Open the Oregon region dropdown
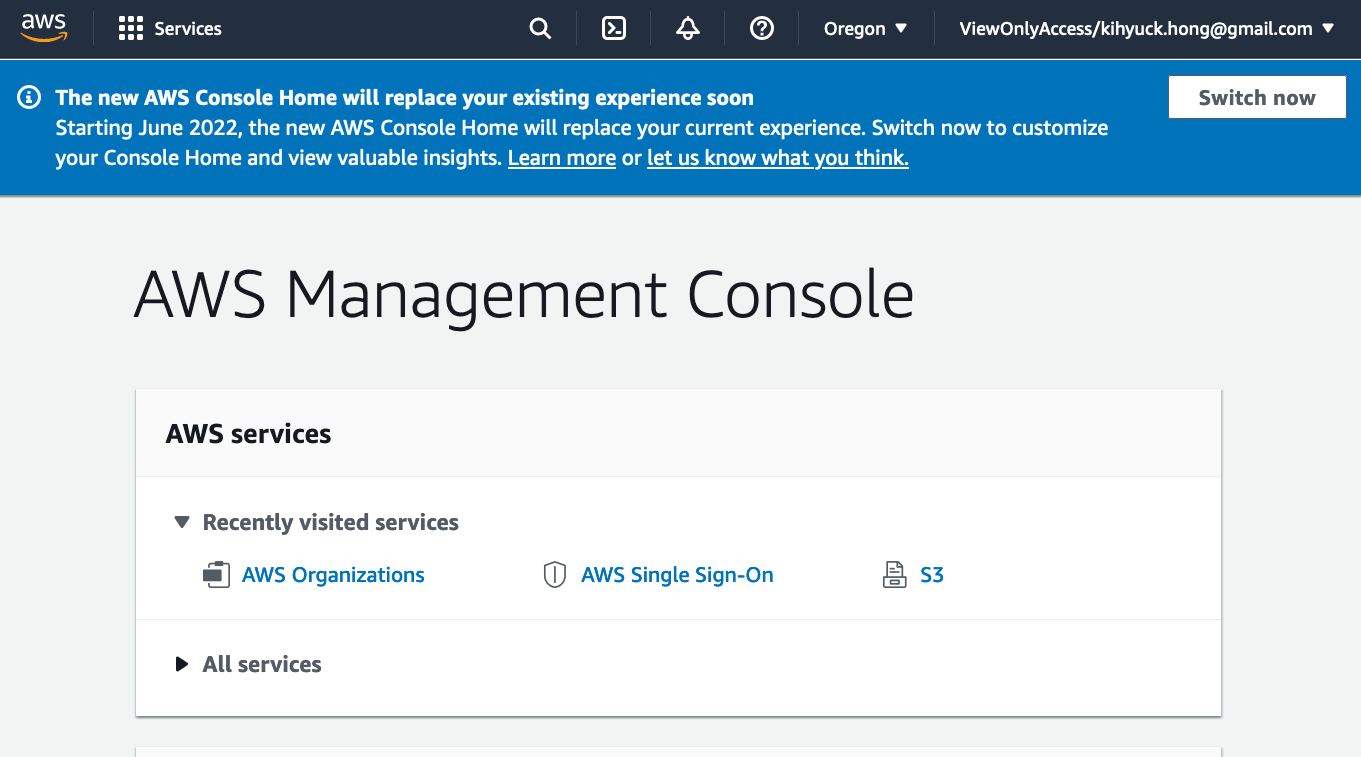 866,29
